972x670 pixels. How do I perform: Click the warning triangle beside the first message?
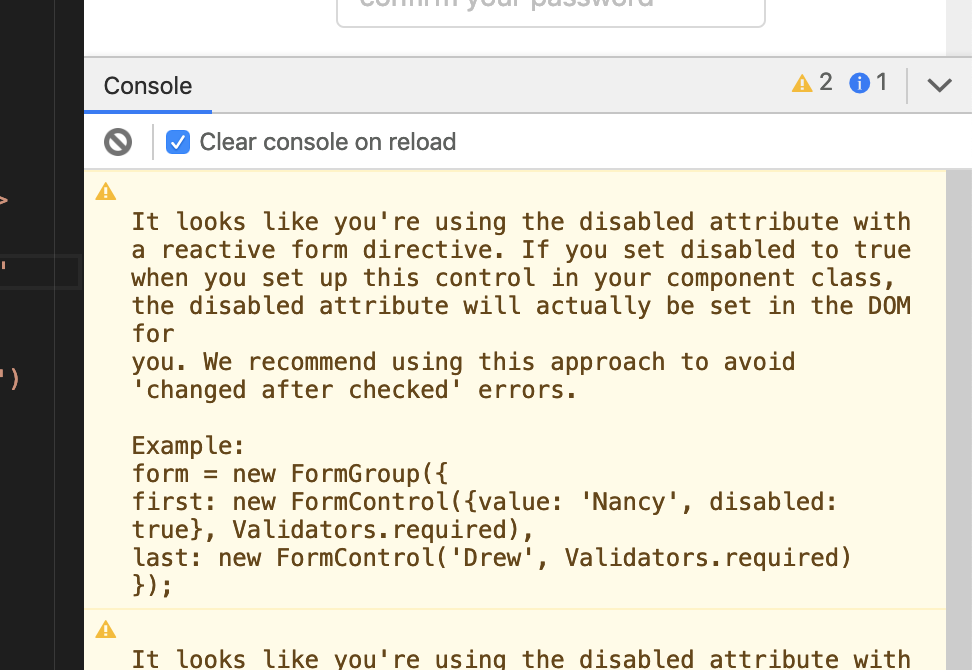[105, 191]
